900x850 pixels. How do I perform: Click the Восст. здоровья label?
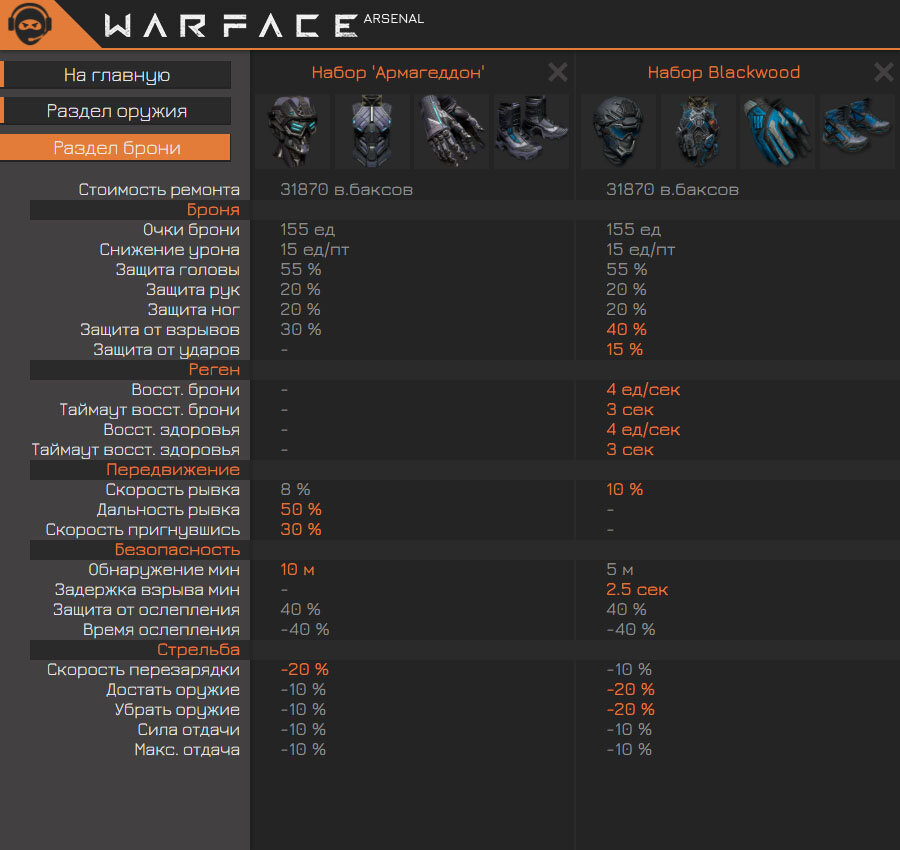click(x=172, y=430)
